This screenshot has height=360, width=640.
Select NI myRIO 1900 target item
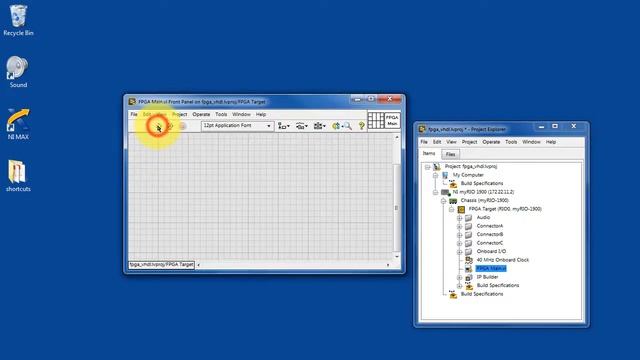483,192
